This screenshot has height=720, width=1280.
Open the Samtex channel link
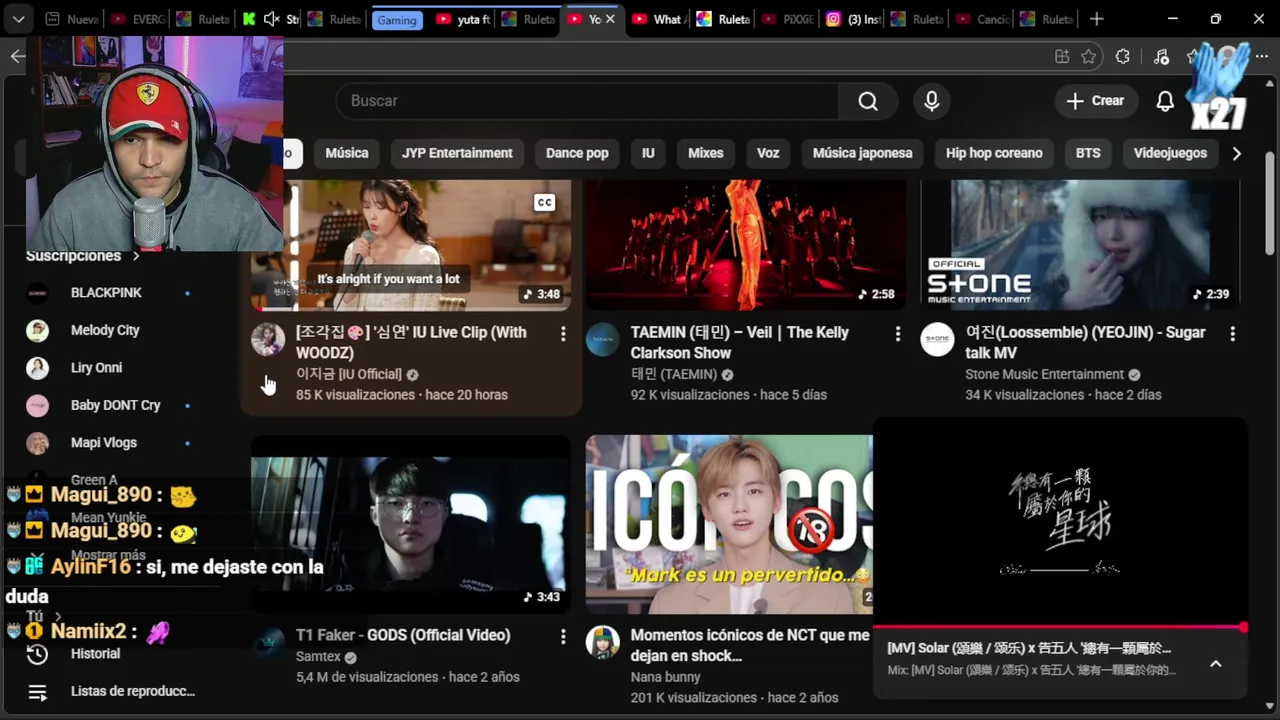[319, 657]
